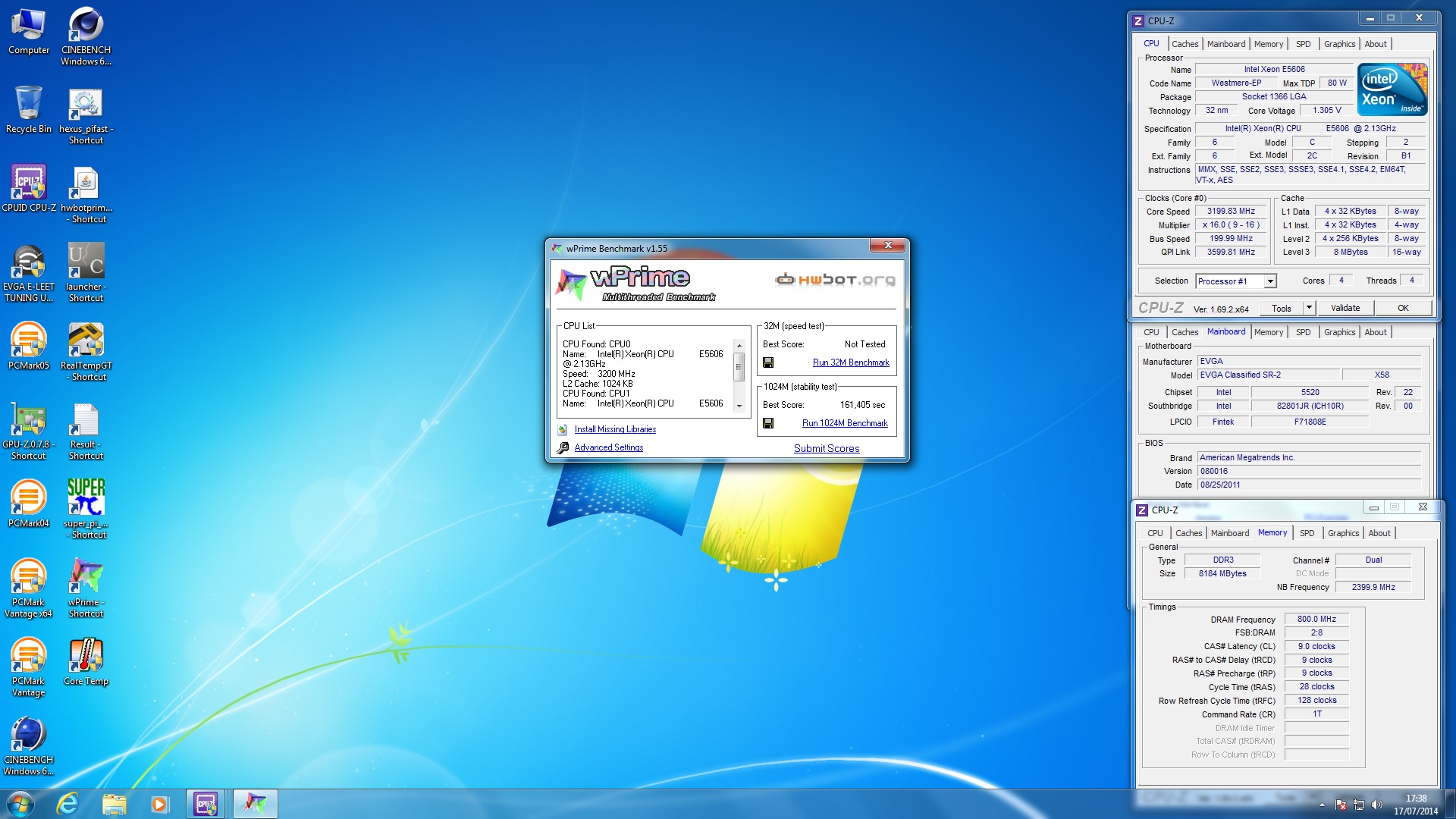Viewport: 1456px width, 819px height.
Task: Open SPD tab in bottom CPU-Z window
Action: (1307, 533)
